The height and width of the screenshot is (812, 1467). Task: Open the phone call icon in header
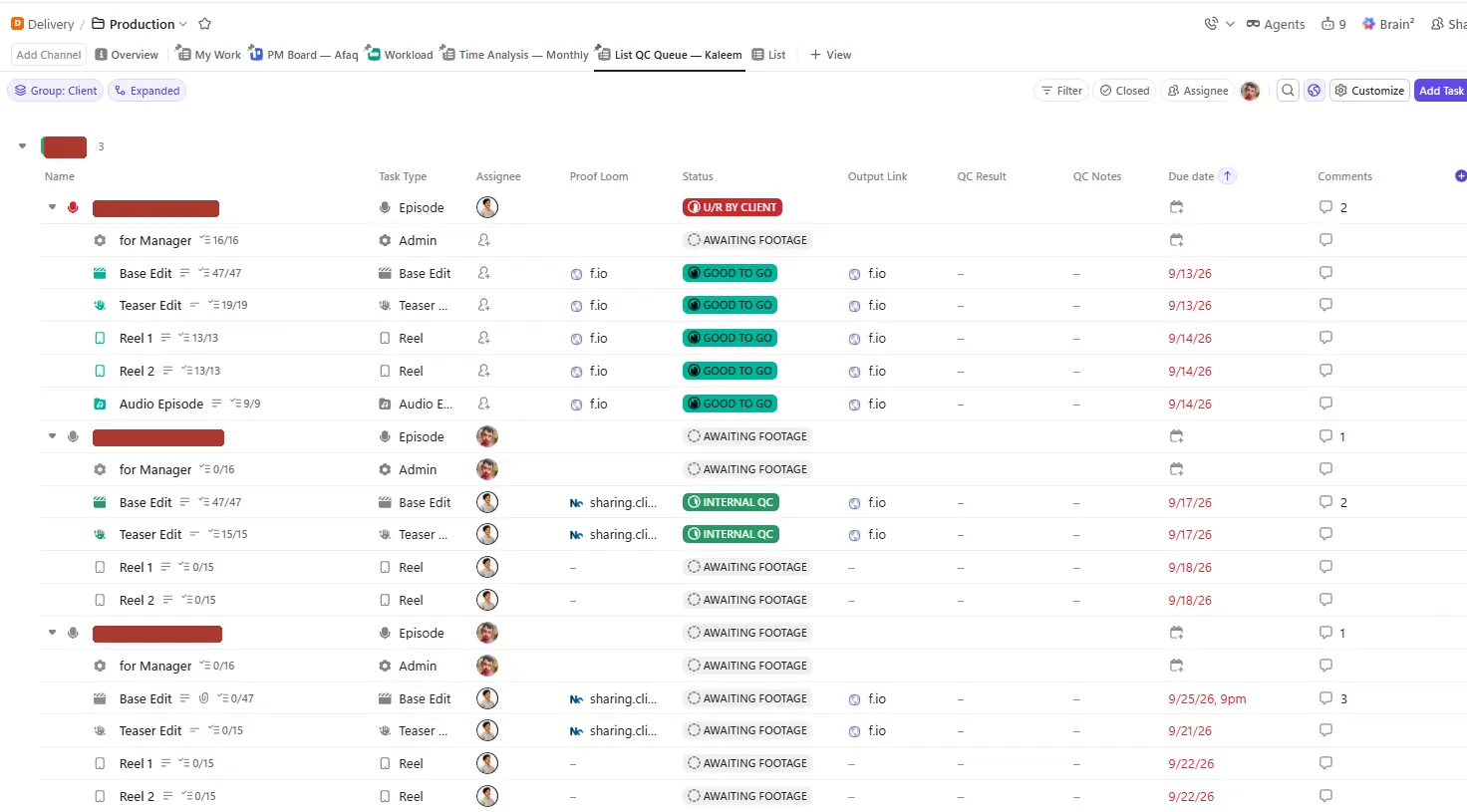coord(1211,24)
